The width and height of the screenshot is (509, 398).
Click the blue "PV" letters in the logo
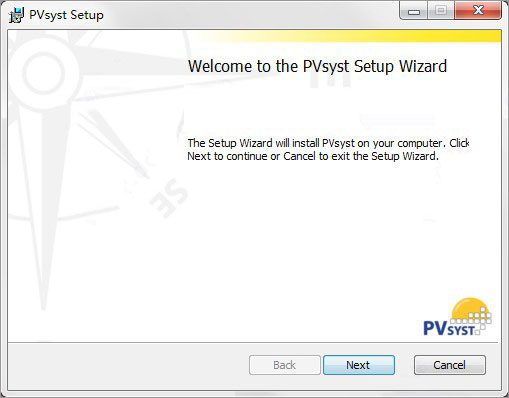pos(435,328)
